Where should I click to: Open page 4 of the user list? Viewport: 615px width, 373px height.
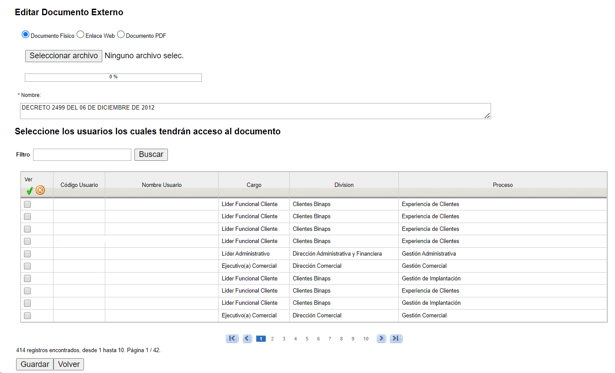pyautogui.click(x=295, y=339)
